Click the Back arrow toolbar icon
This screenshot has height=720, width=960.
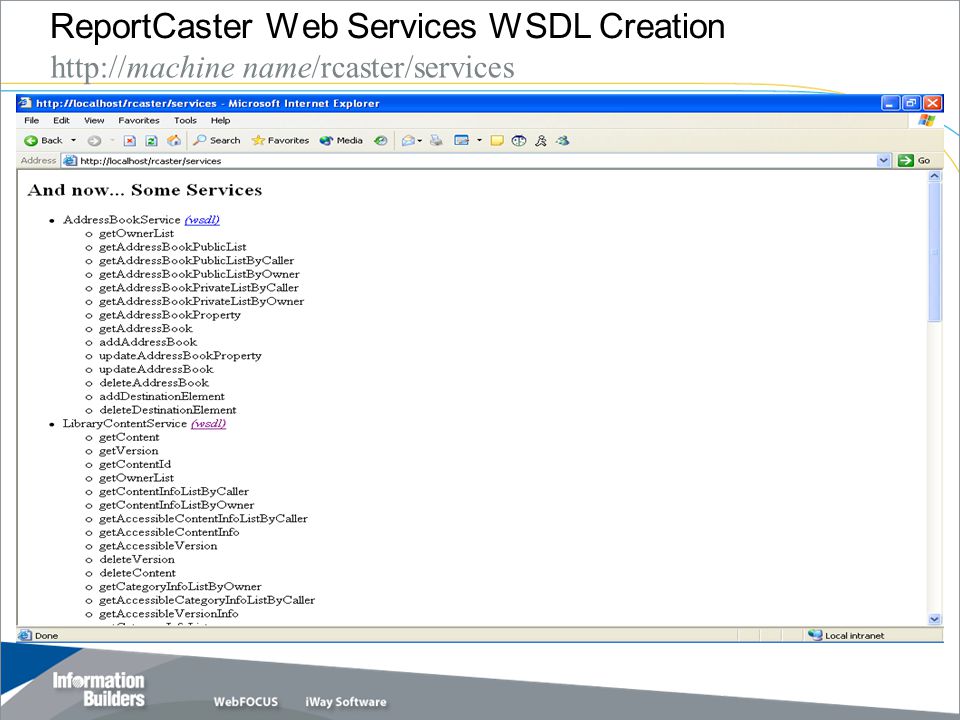[31, 141]
